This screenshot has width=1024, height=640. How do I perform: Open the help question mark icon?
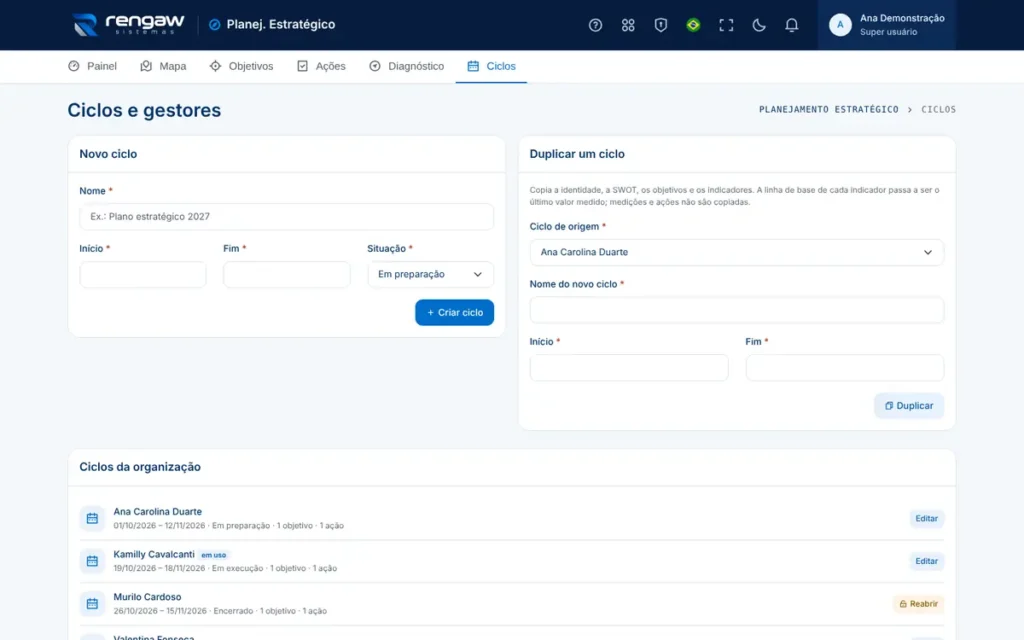click(595, 25)
